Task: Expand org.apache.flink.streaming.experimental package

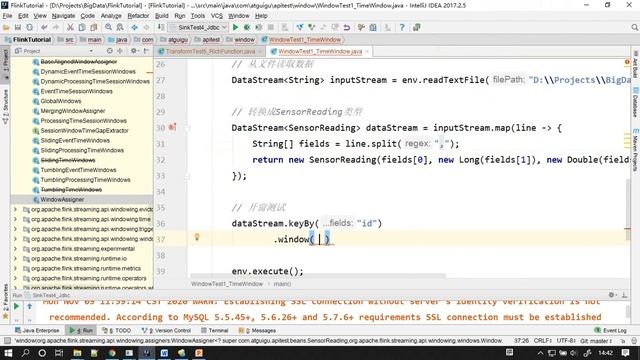Action: (16, 249)
